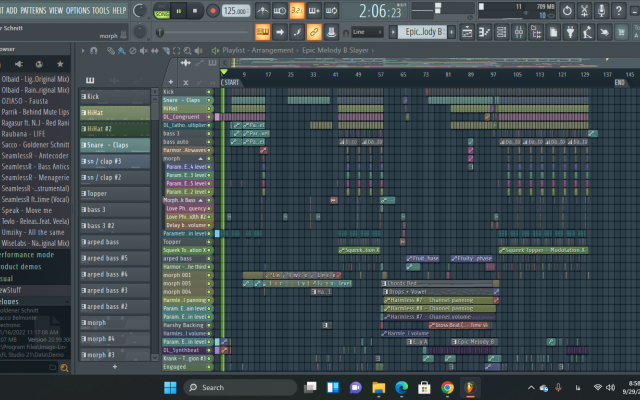Add new pattern with plus beside selector
This screenshot has width=640, height=400.
451,32
